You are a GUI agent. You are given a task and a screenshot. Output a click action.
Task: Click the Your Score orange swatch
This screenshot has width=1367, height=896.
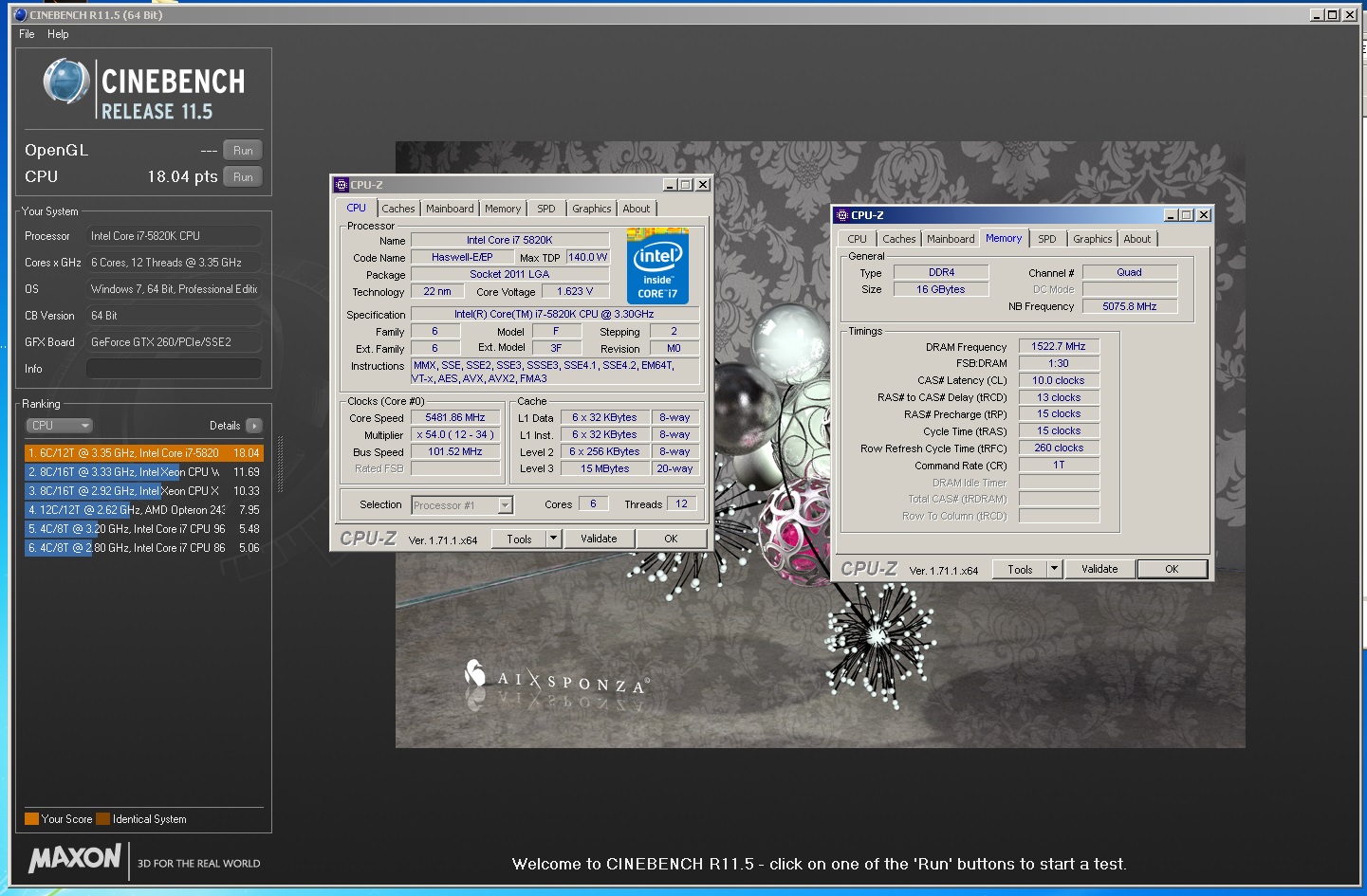pyautogui.click(x=31, y=819)
